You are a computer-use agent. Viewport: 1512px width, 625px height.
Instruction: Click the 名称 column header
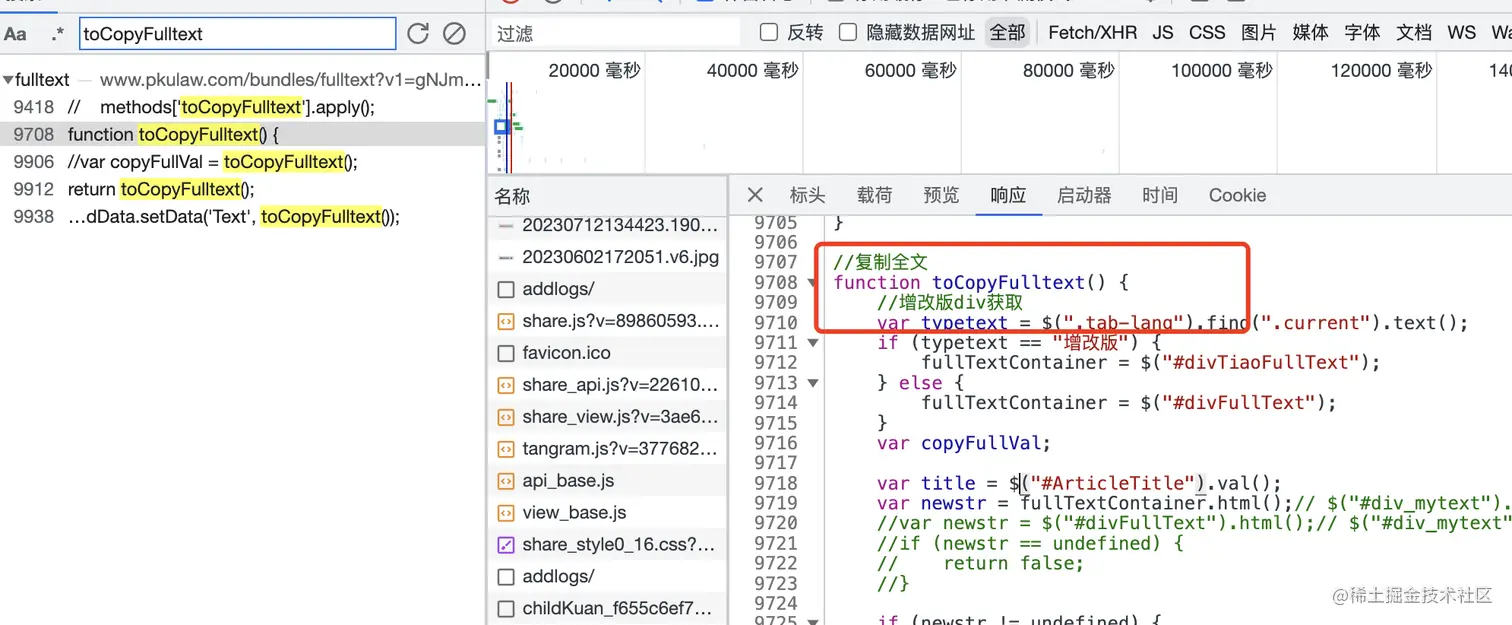click(x=608, y=197)
